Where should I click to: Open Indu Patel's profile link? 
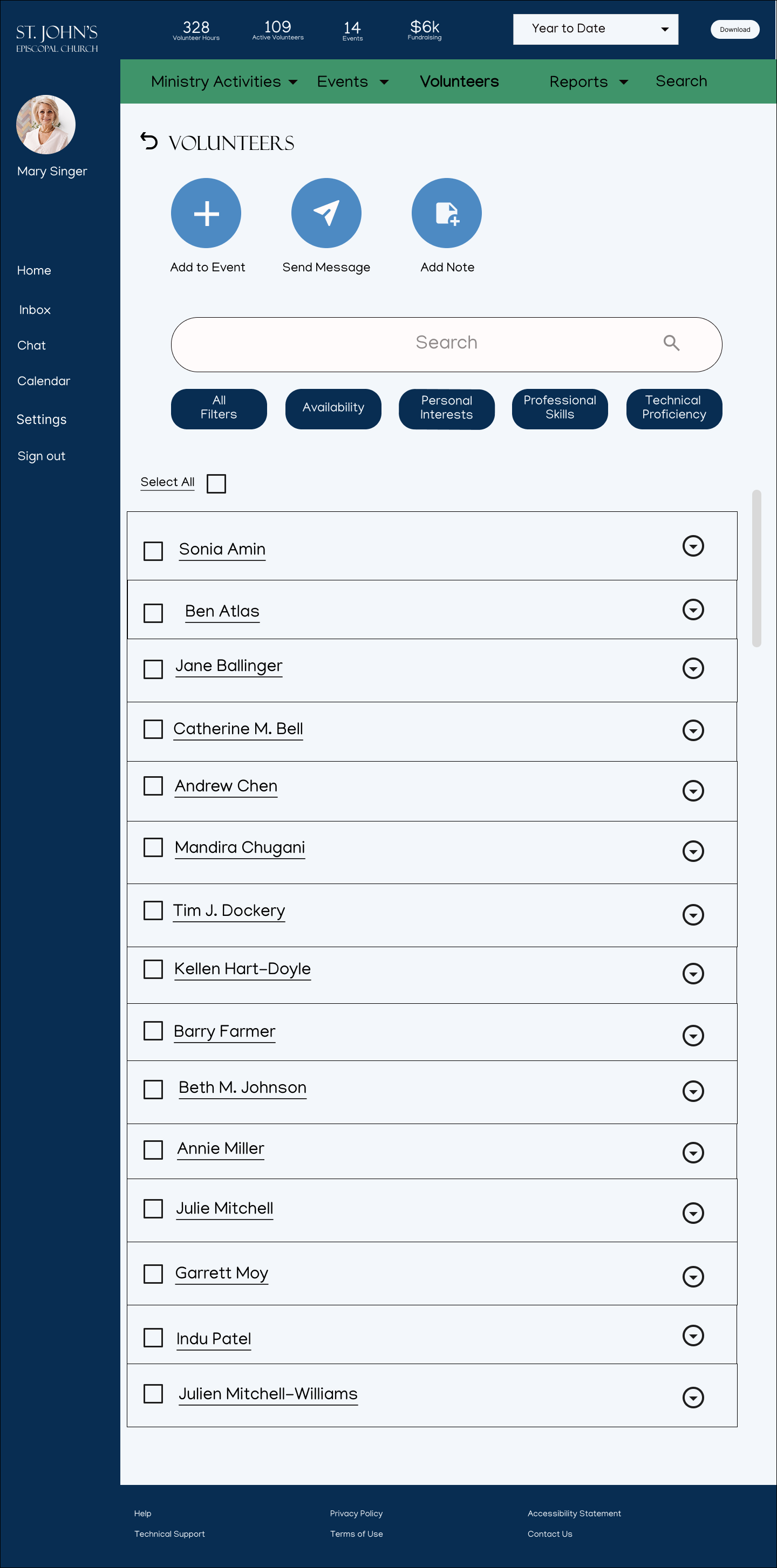pos(214,1339)
